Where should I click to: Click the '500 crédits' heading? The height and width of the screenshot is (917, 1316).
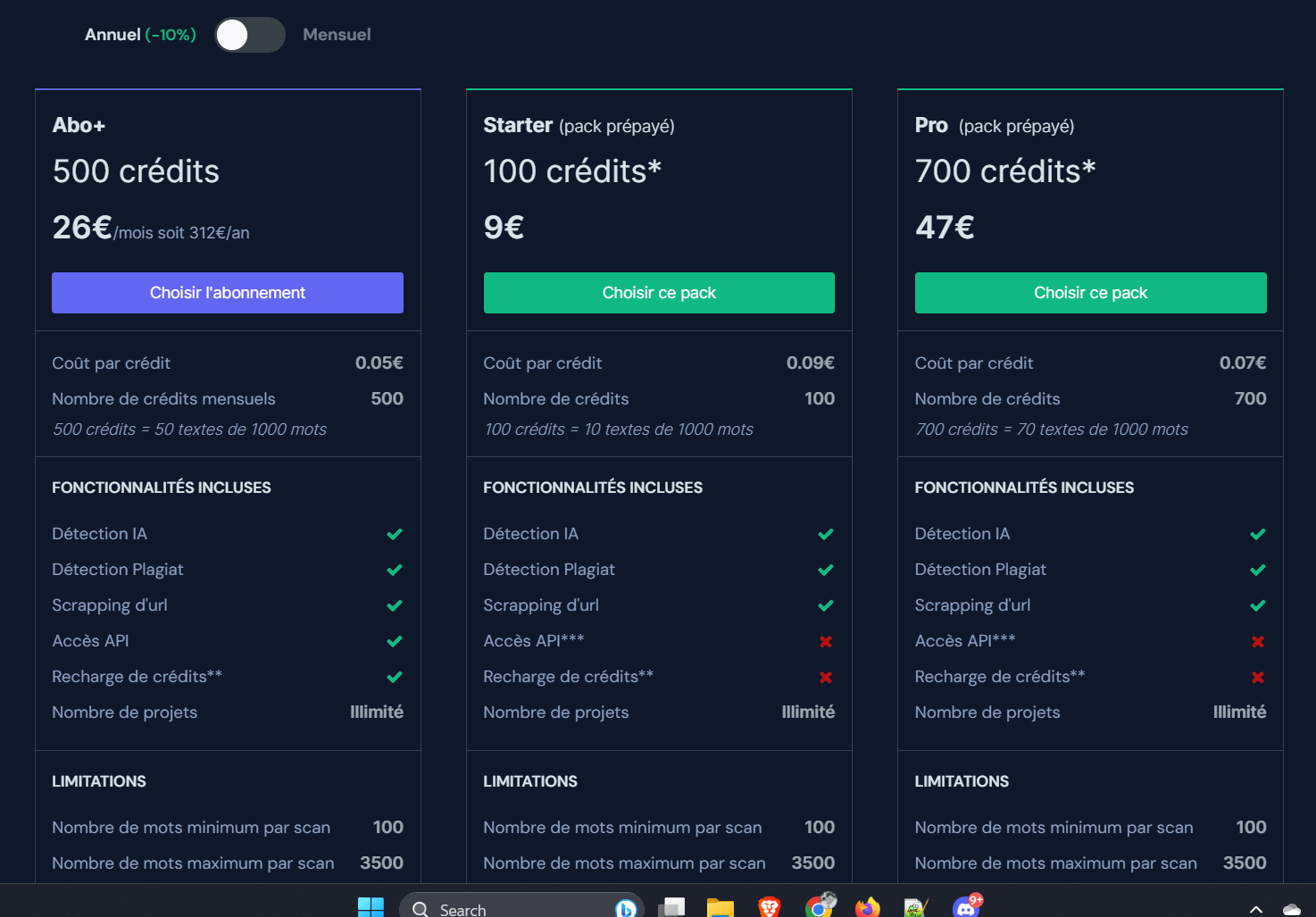[136, 171]
